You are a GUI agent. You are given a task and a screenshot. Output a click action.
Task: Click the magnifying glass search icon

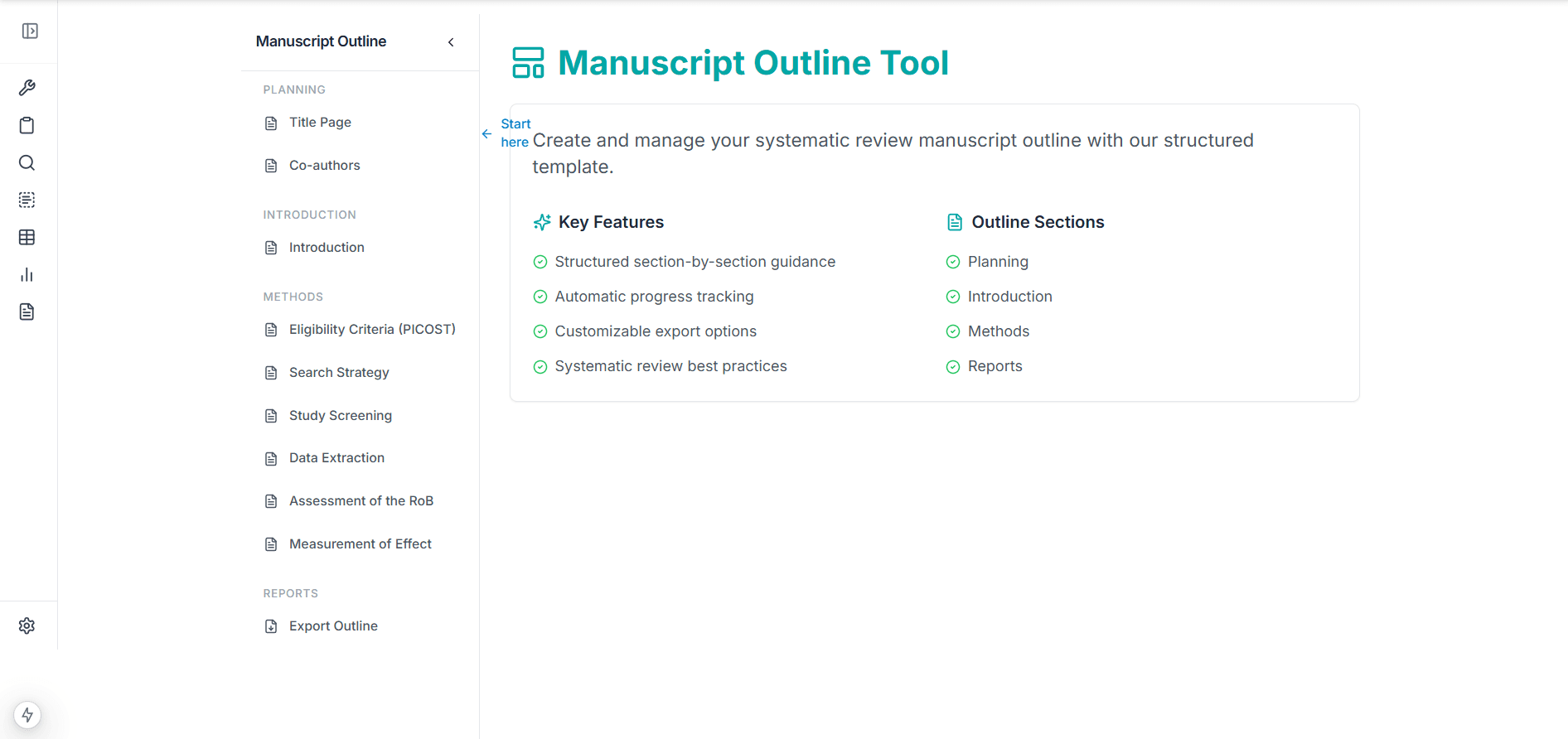(x=27, y=162)
